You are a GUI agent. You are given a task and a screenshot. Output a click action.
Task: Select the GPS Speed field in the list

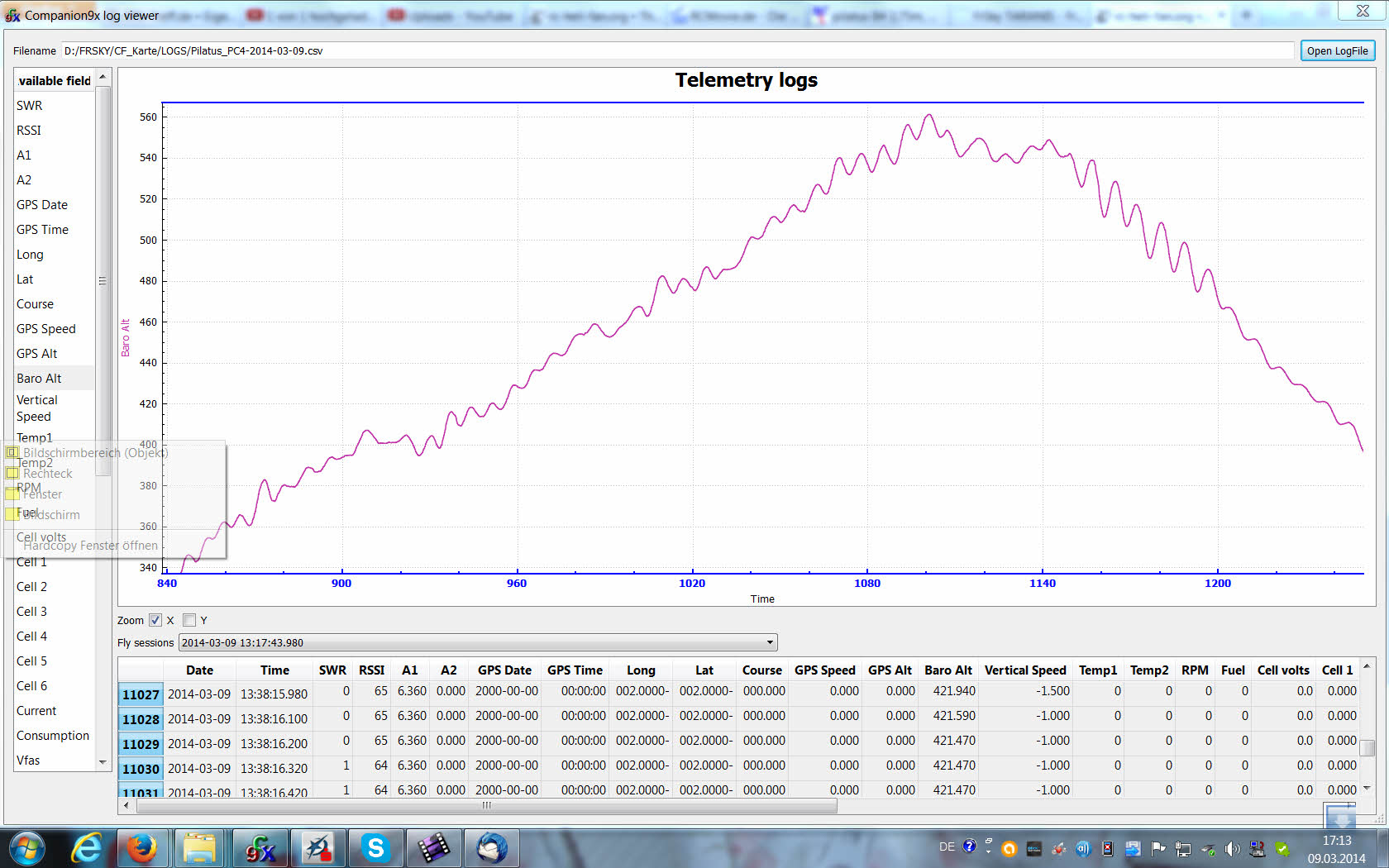coord(54,329)
